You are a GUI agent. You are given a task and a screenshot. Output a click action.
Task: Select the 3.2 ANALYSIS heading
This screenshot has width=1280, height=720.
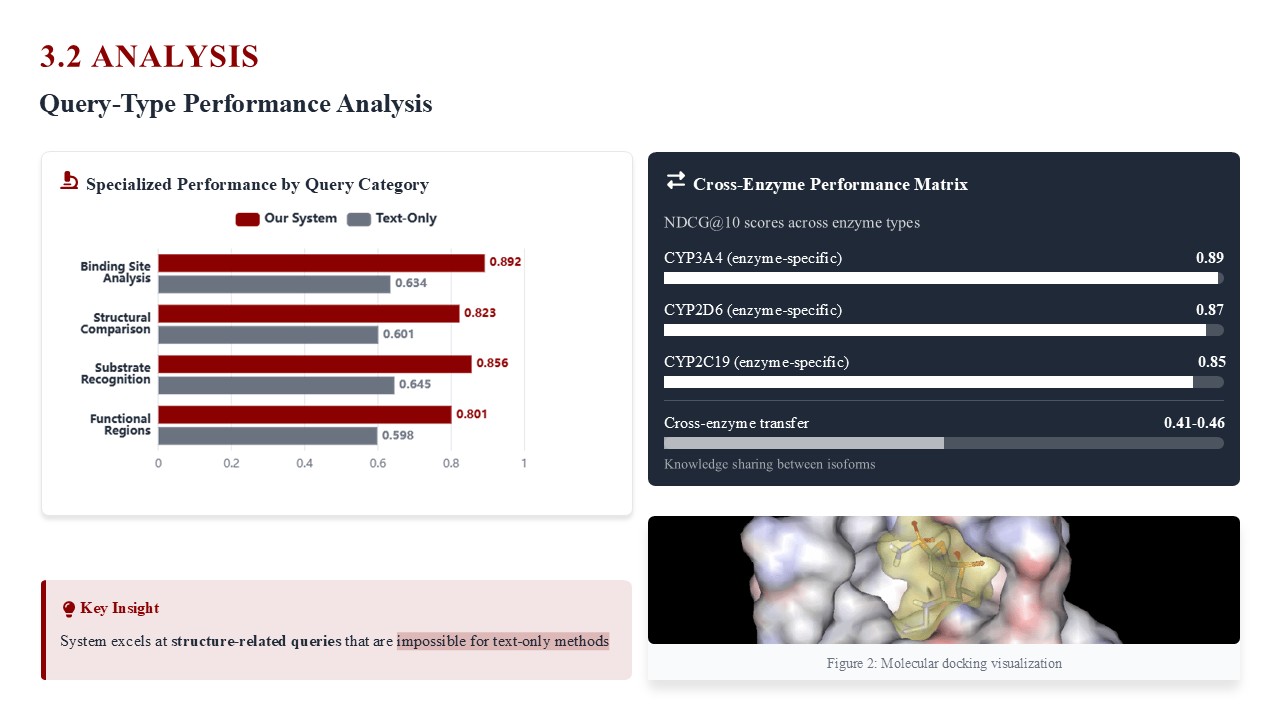coord(149,56)
